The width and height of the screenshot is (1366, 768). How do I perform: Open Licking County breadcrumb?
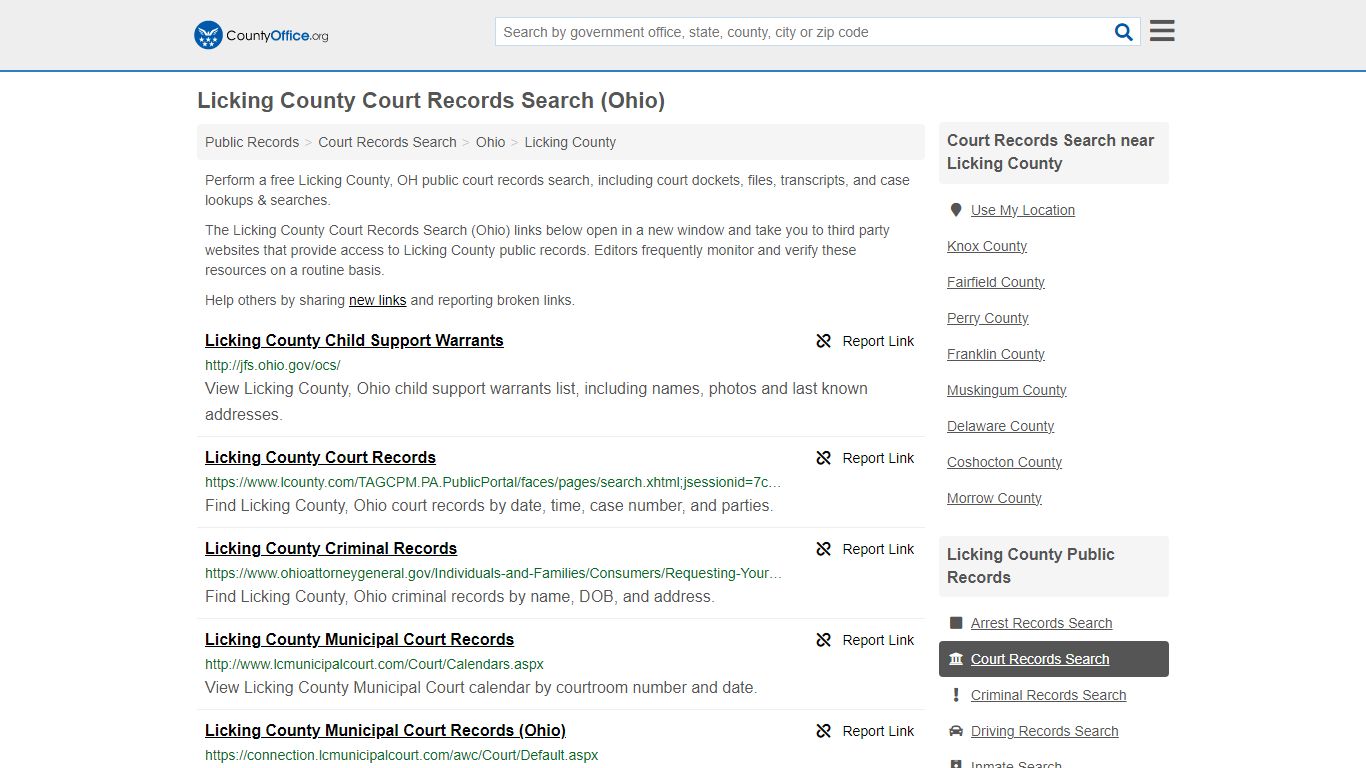570,142
